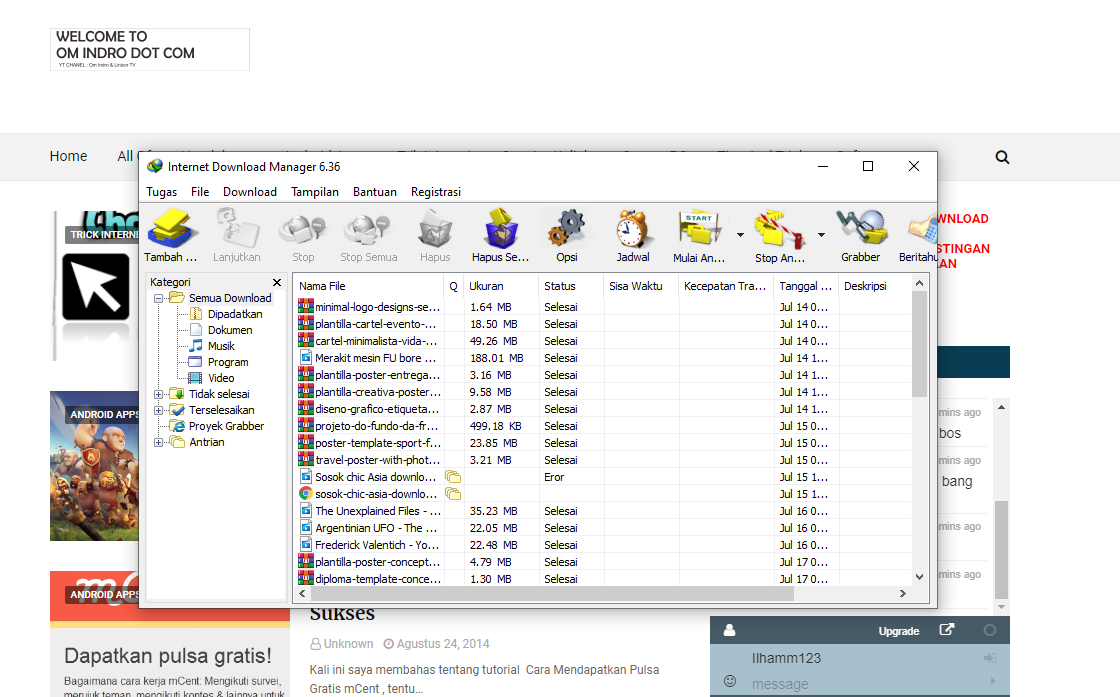This screenshot has width=1120, height=697.
Task: Click the file list vertical scrollbar thumb
Action: coord(919,344)
